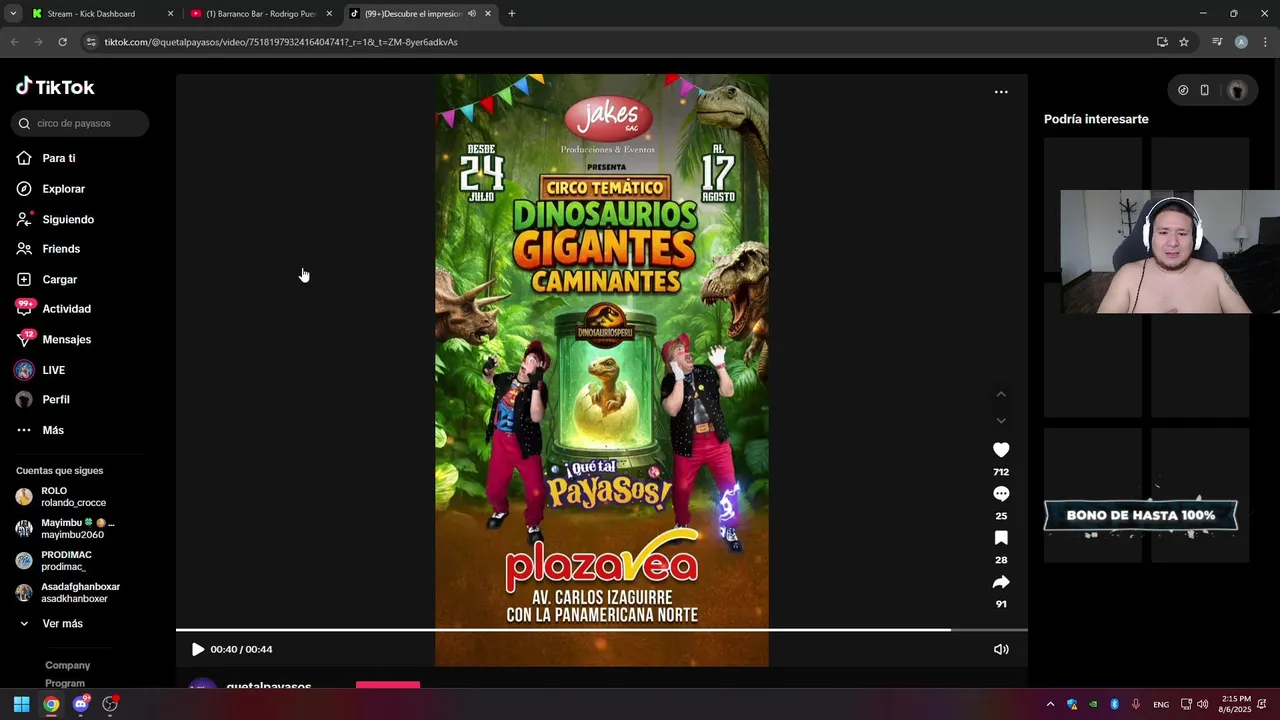Open the TikTok logo home link
Image resolution: width=1280 pixels, height=720 pixels.
pos(55,87)
